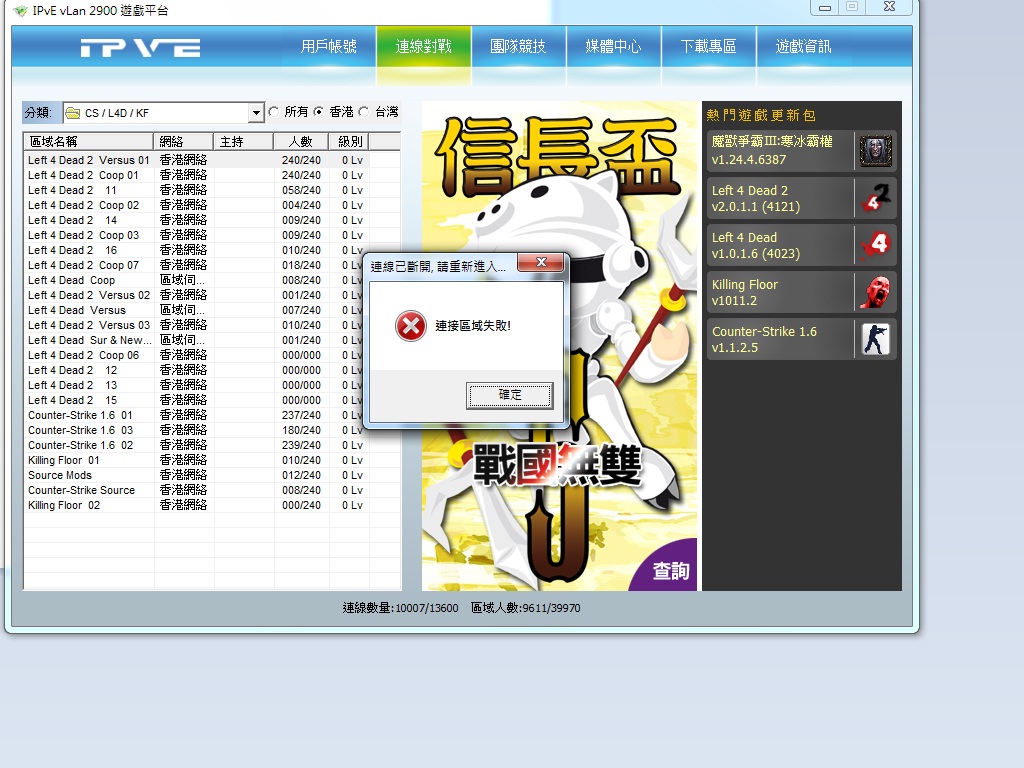1024x768 pixels.
Task: Click the Counter-Strike 1.6 soldier icon
Action: tap(875, 339)
